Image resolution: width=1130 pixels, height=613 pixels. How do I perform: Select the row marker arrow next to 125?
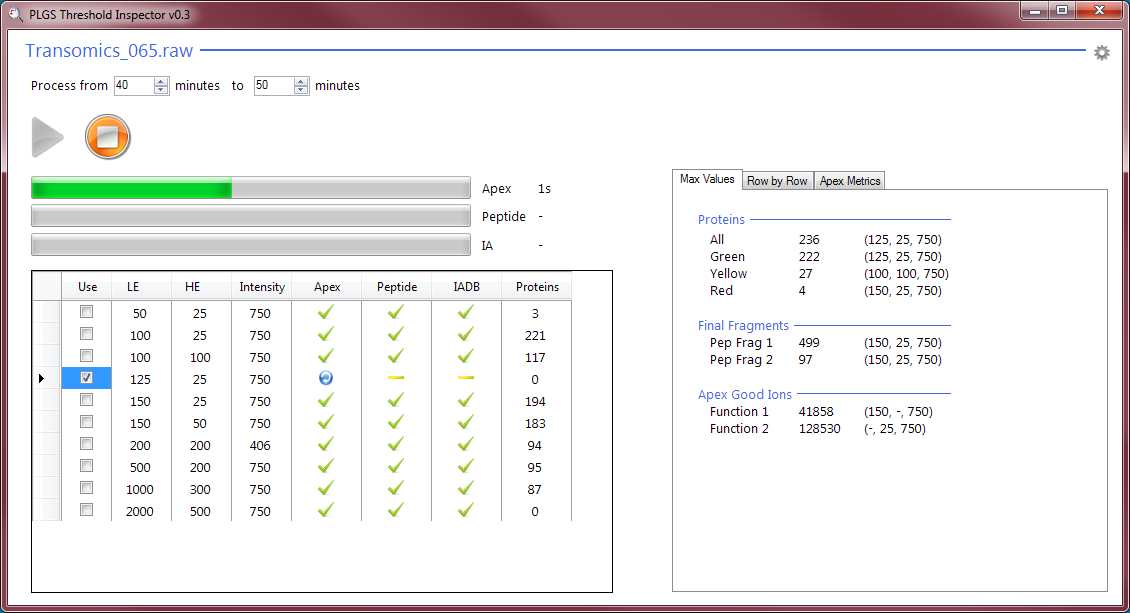point(42,378)
